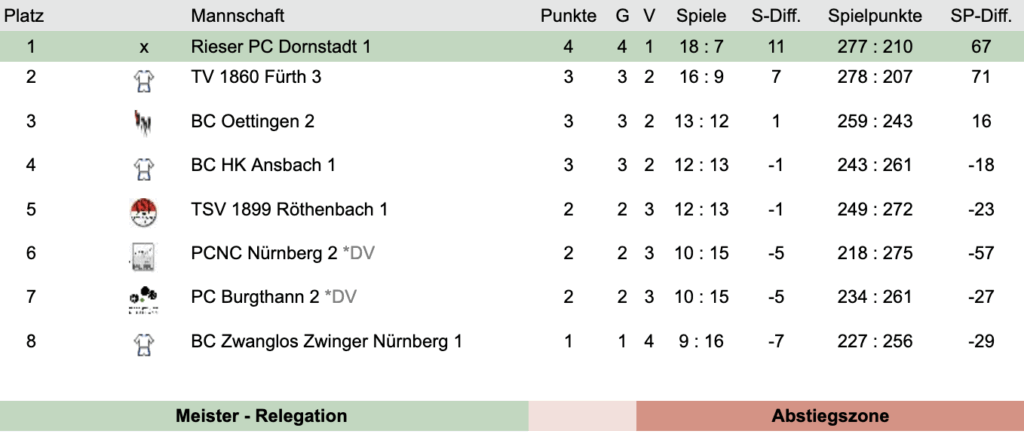This screenshot has width=1024, height=434.
Task: Open the Rieser PC Dornstadt 1 team
Action: 279,47
